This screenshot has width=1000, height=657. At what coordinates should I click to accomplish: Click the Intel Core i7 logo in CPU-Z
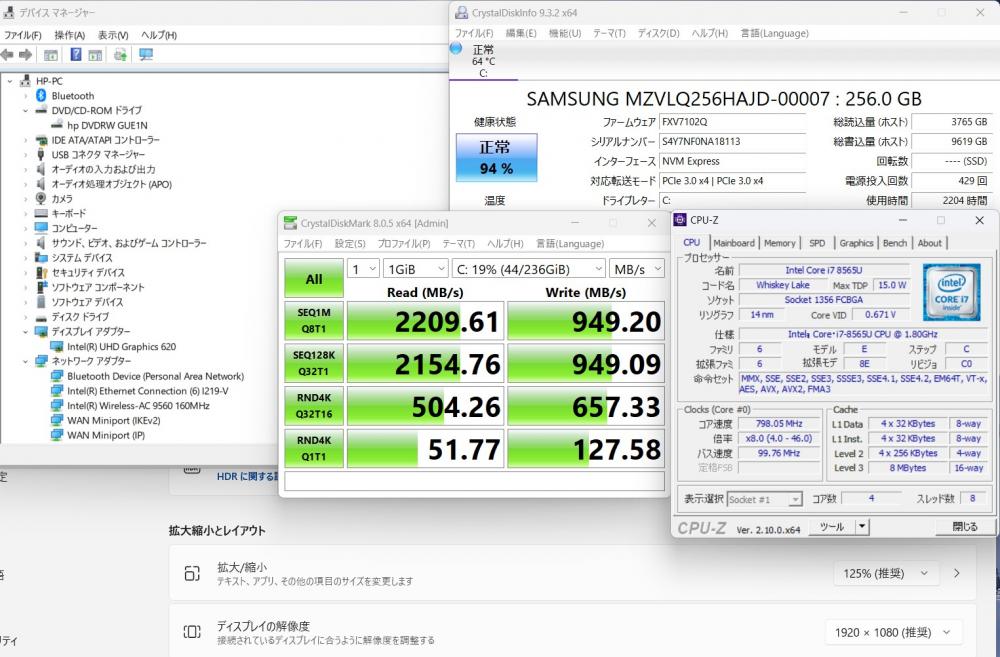951,292
